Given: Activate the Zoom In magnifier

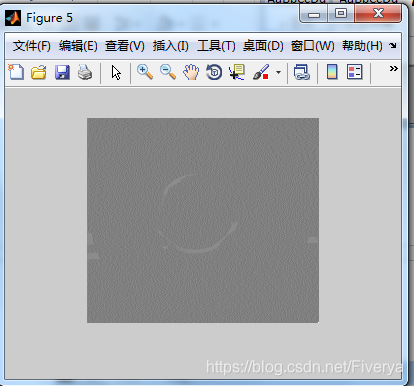Looking at the screenshot, I should tap(145, 72).
